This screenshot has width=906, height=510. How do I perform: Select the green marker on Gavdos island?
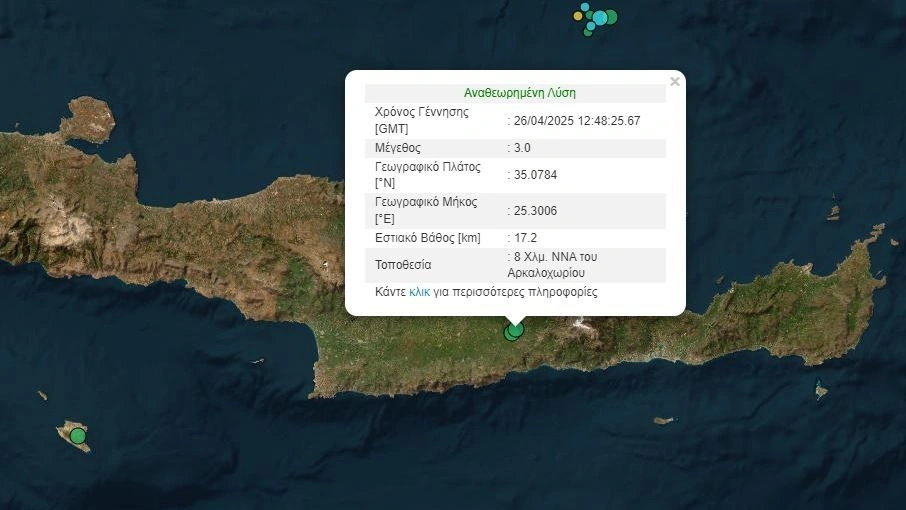click(x=78, y=435)
